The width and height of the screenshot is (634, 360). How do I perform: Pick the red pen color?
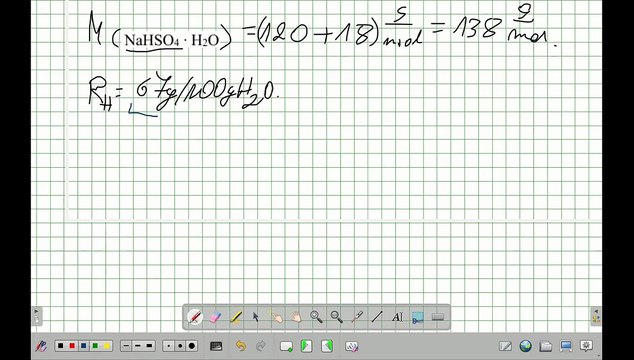72,346
